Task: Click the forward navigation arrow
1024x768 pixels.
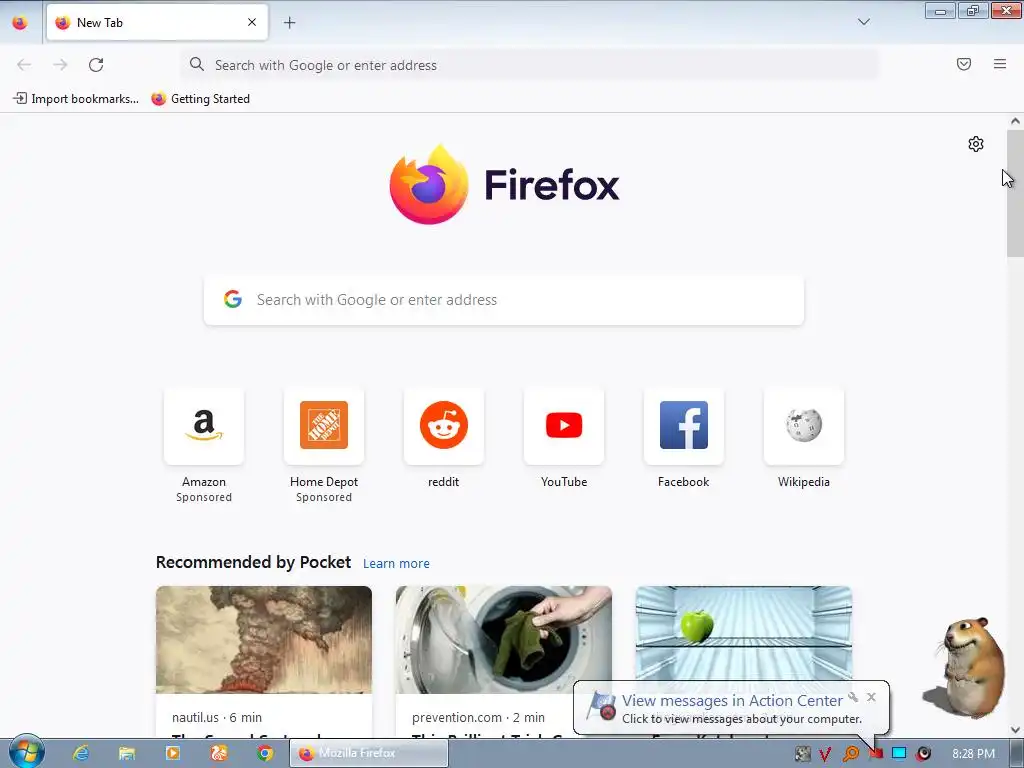Action: coord(60,65)
